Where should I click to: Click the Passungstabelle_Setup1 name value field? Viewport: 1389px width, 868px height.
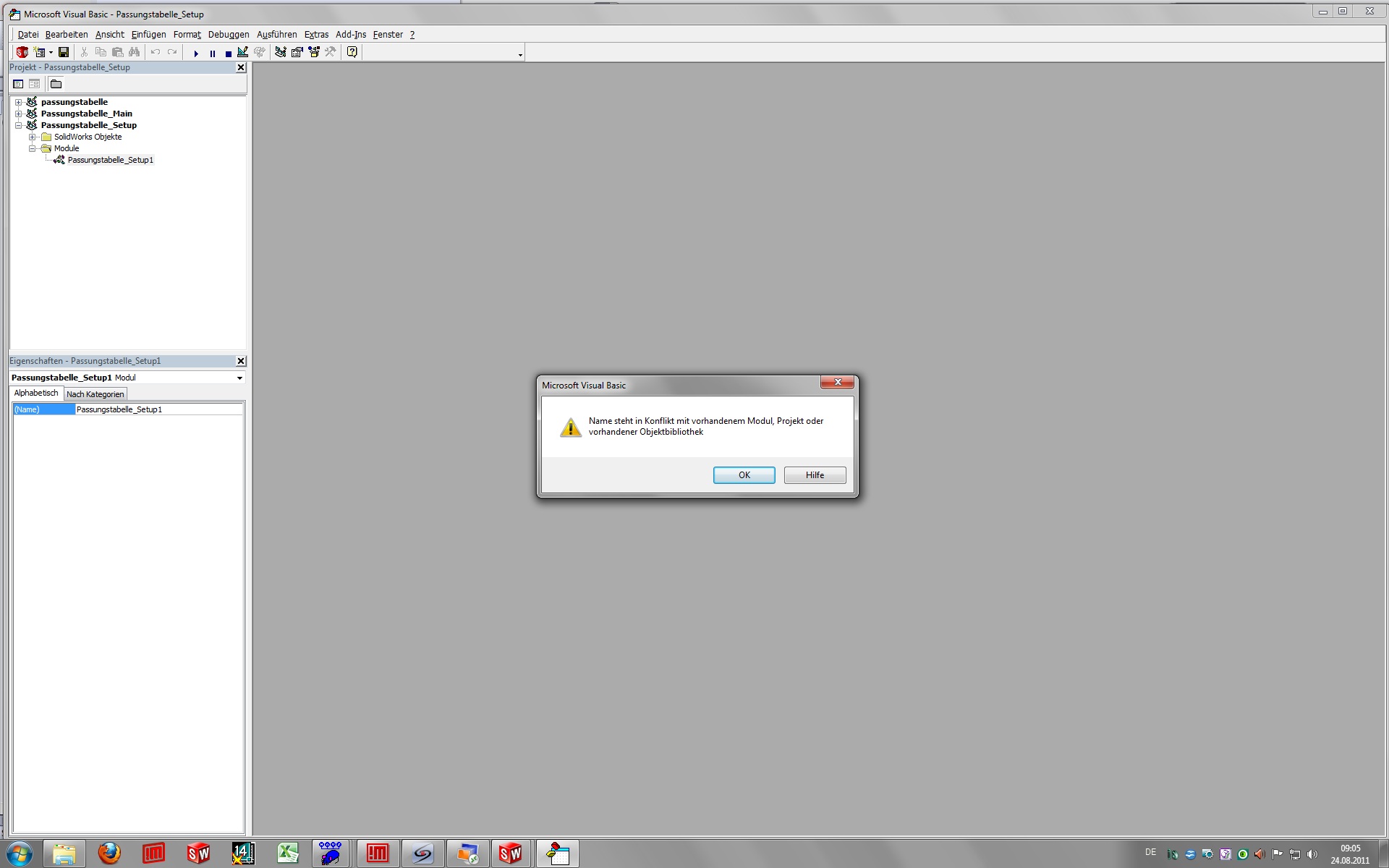(158, 409)
